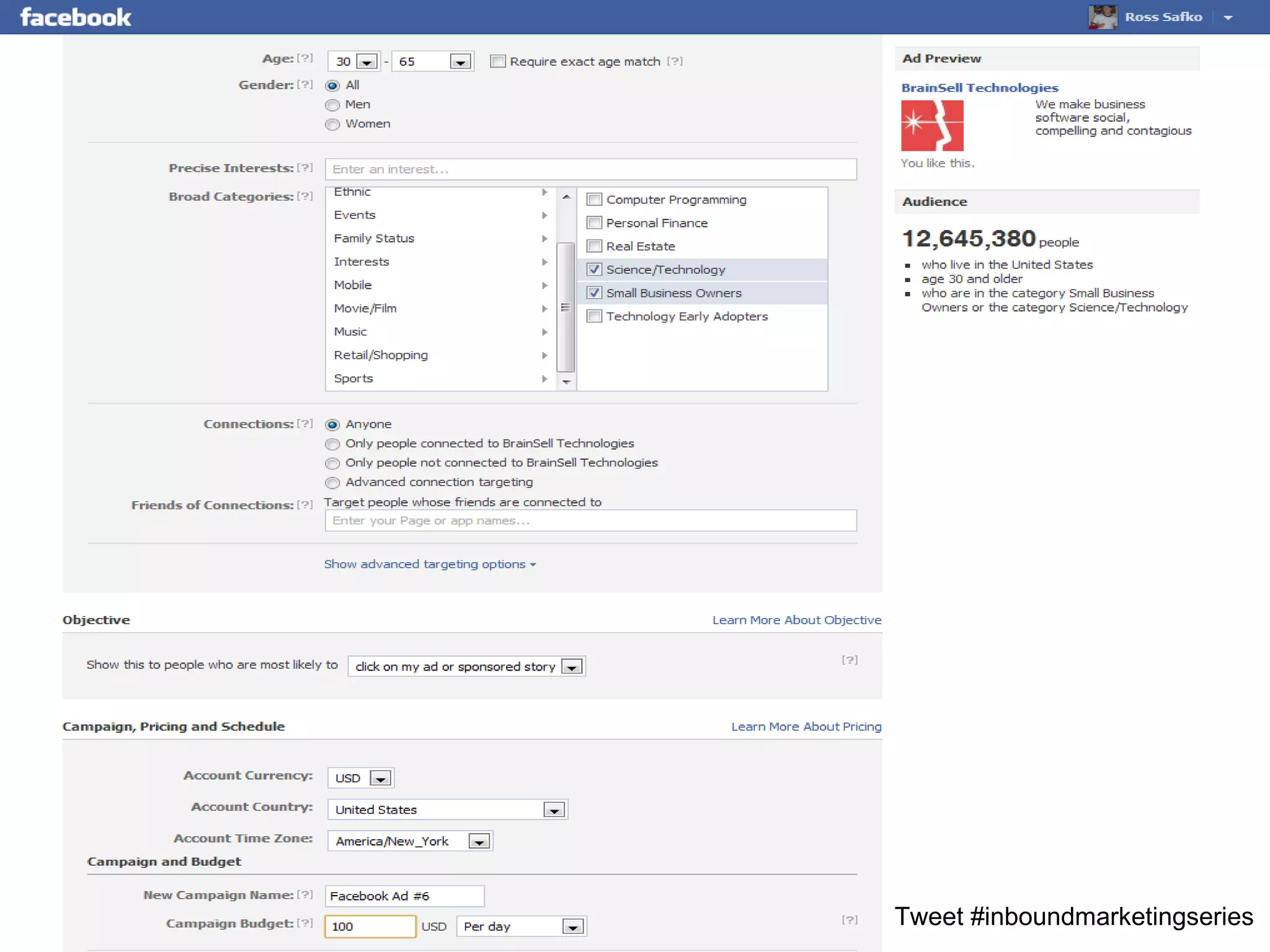Open account menu arrow beside Ross Safko
1270x952 pixels.
point(1228,18)
